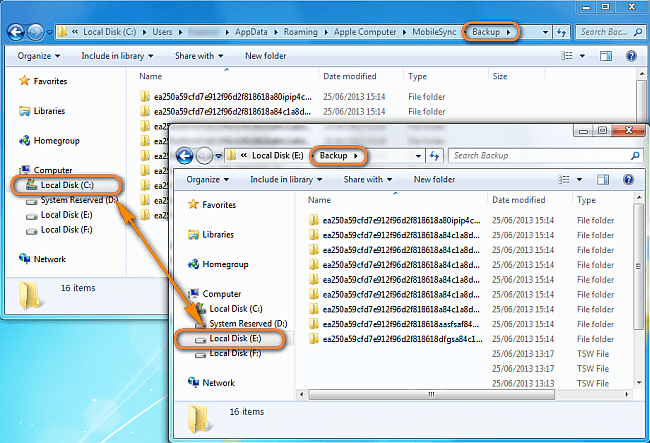Screen dimensions: 650x443
Task: Click Back arrow in the Local Disk (E:) Backup window
Action: coord(184,156)
